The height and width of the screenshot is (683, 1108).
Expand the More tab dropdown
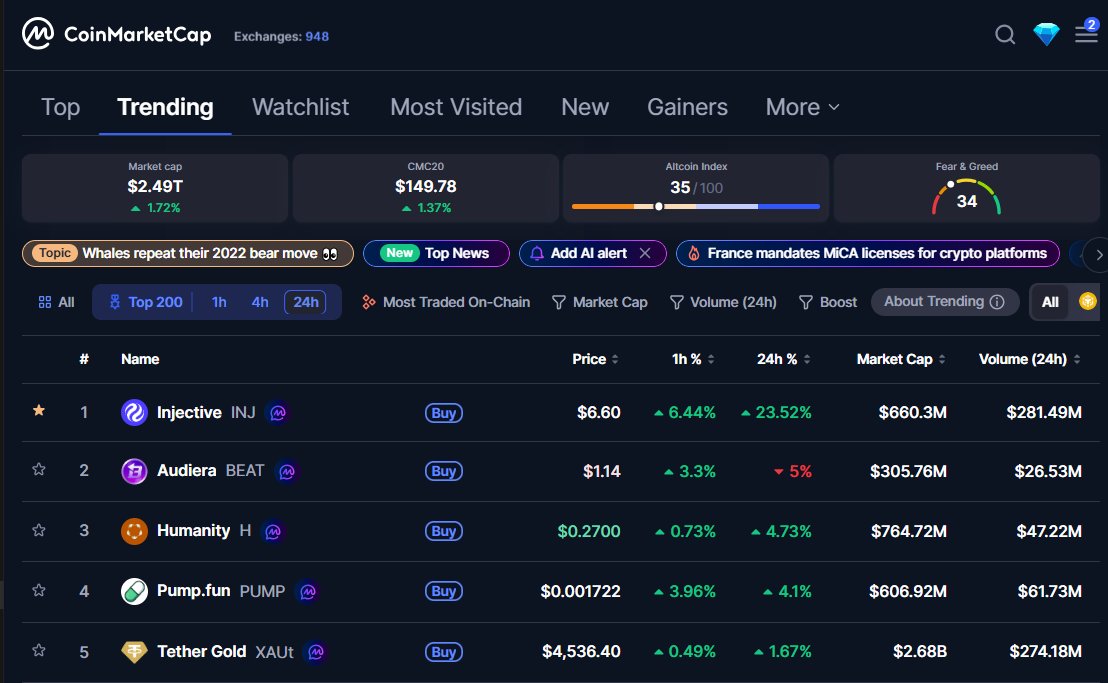click(803, 107)
